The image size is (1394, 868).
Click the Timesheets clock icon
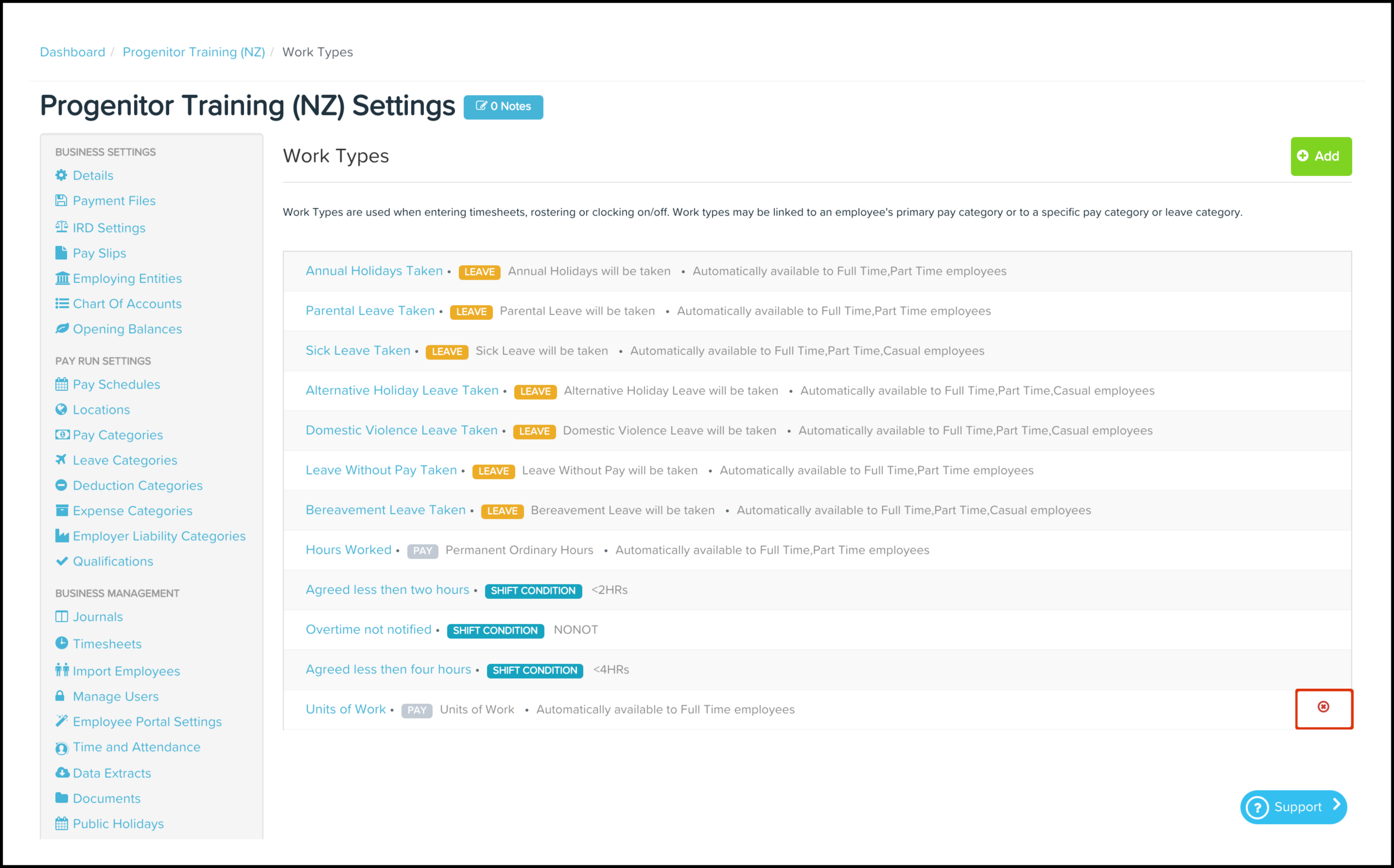click(61, 643)
